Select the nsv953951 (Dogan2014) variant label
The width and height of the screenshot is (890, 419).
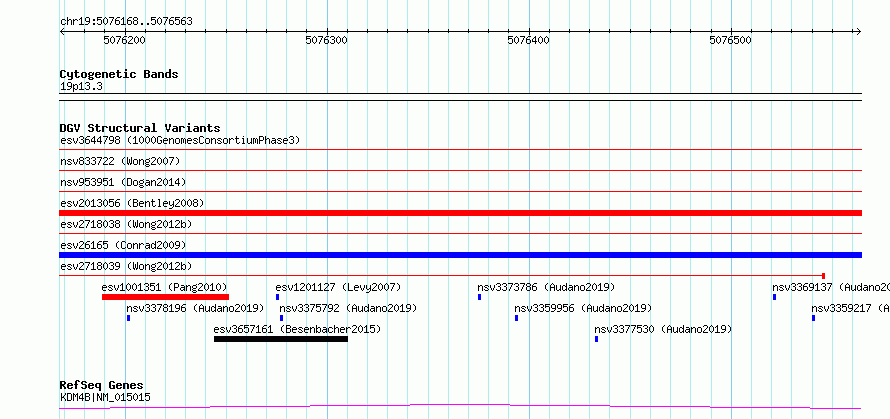(x=123, y=183)
